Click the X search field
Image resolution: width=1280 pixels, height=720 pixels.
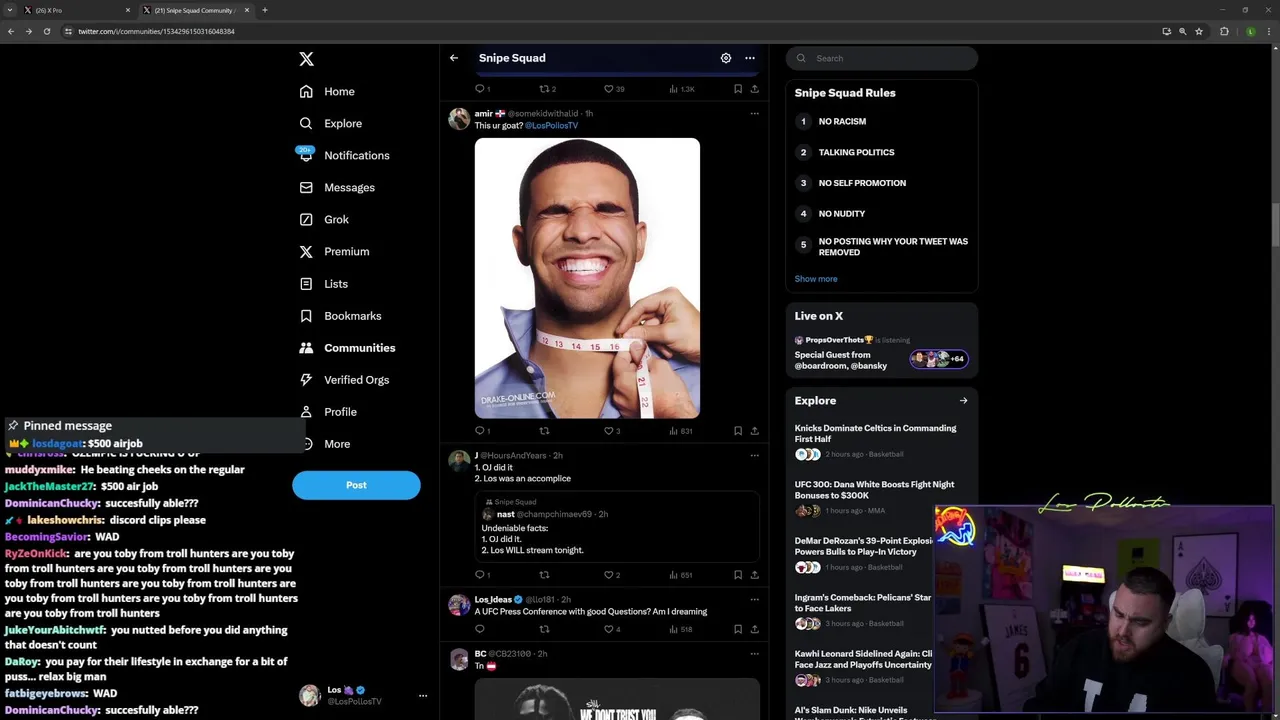[881, 58]
